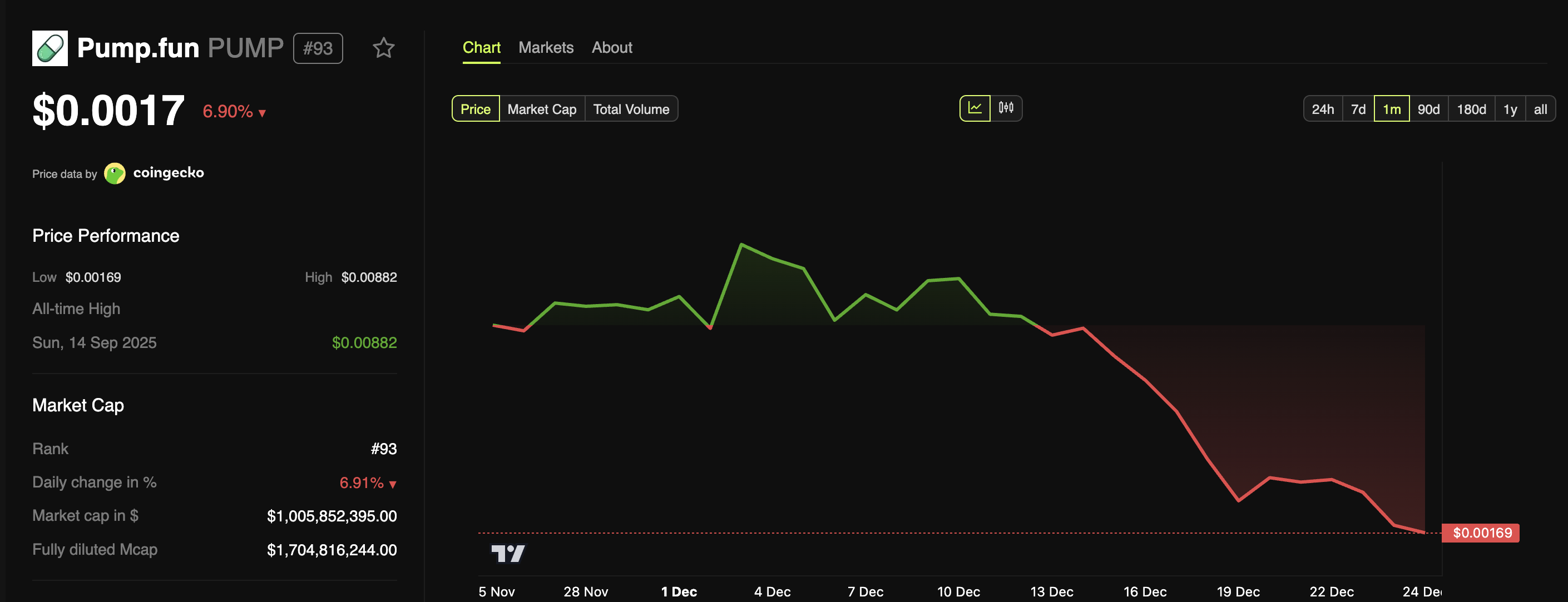The height and width of the screenshot is (602, 1568).
Task: Switch chart to Market Cap view
Action: tap(541, 109)
